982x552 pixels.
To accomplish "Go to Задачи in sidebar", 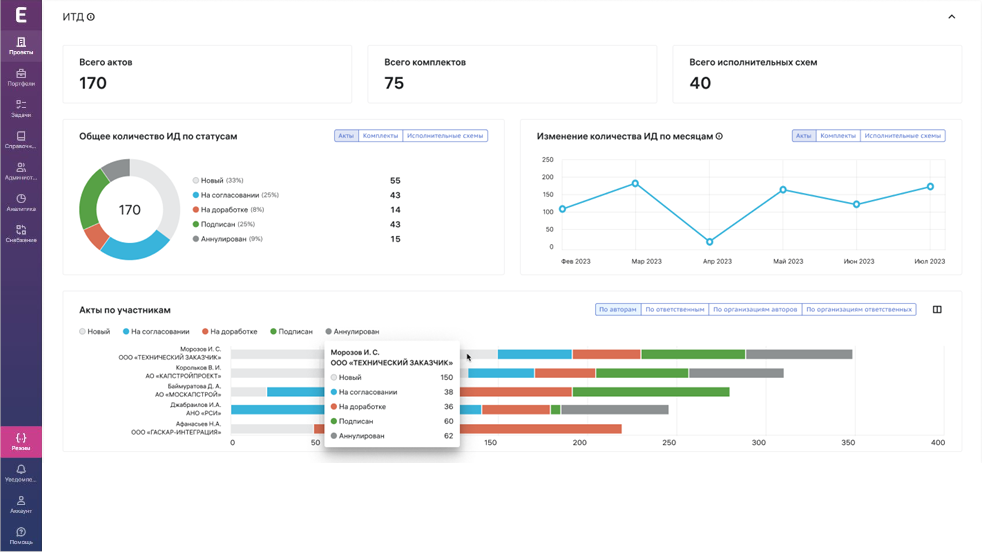I will click(21, 108).
